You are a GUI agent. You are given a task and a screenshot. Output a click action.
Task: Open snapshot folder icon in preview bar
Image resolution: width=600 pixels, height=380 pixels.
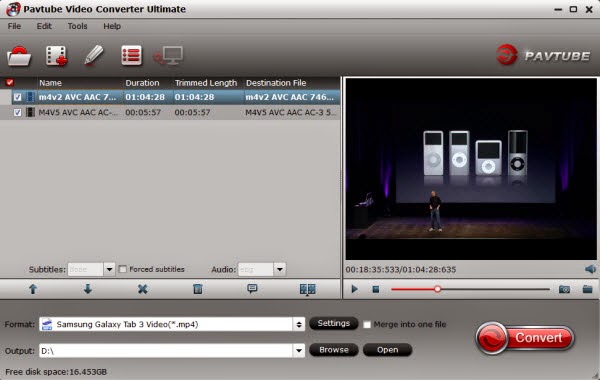(587, 289)
